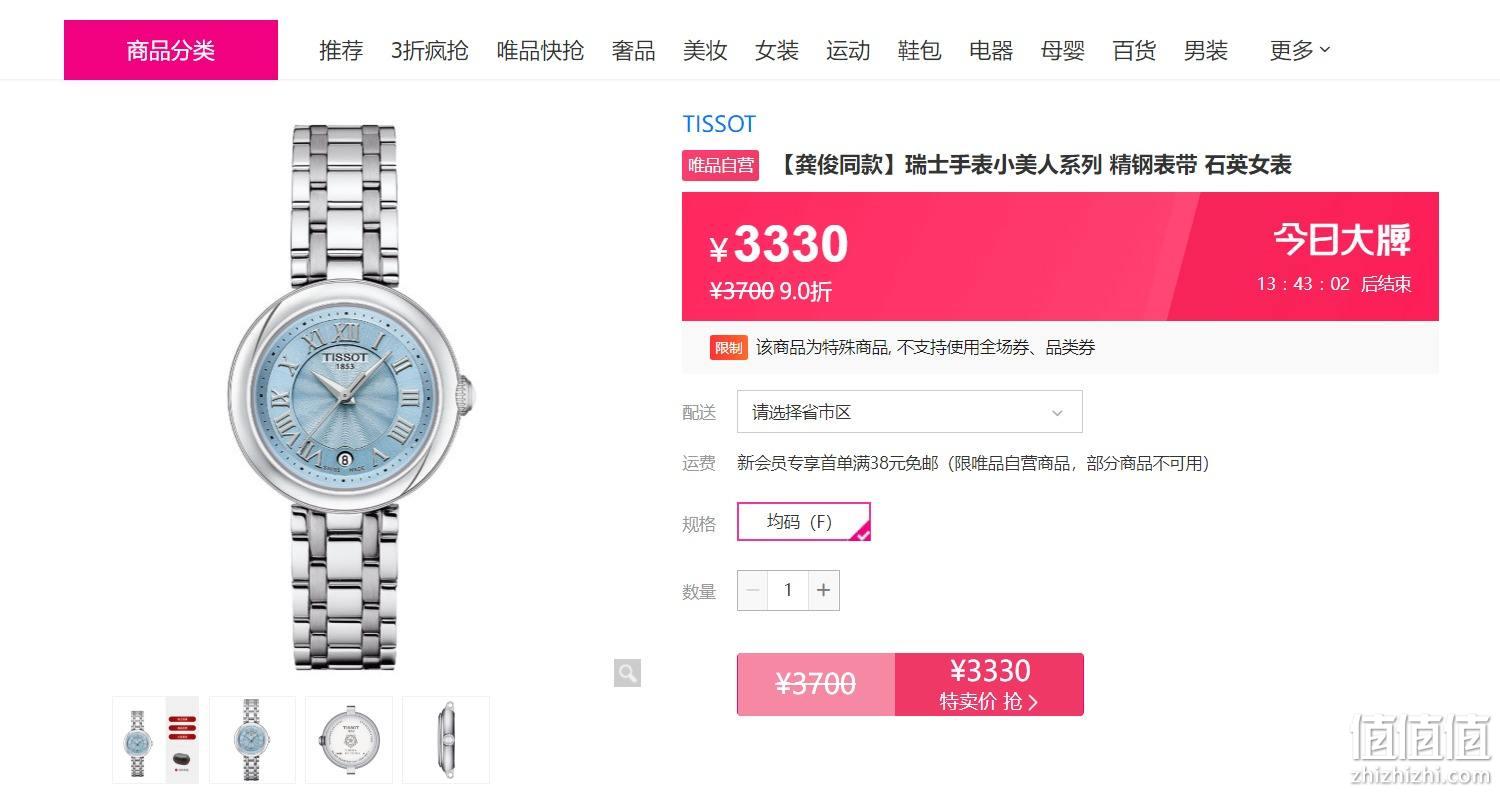Open the 3折疯抢 section
1500x793 pixels.
tap(430, 50)
